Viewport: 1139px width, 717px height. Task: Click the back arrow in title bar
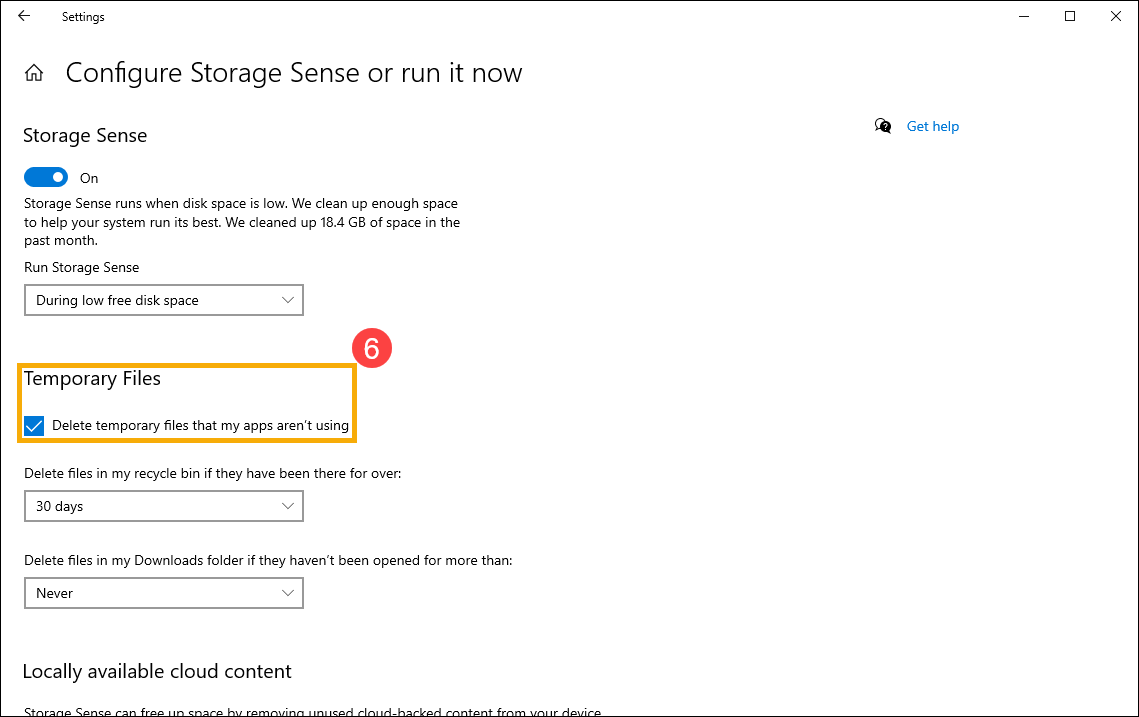coord(24,16)
